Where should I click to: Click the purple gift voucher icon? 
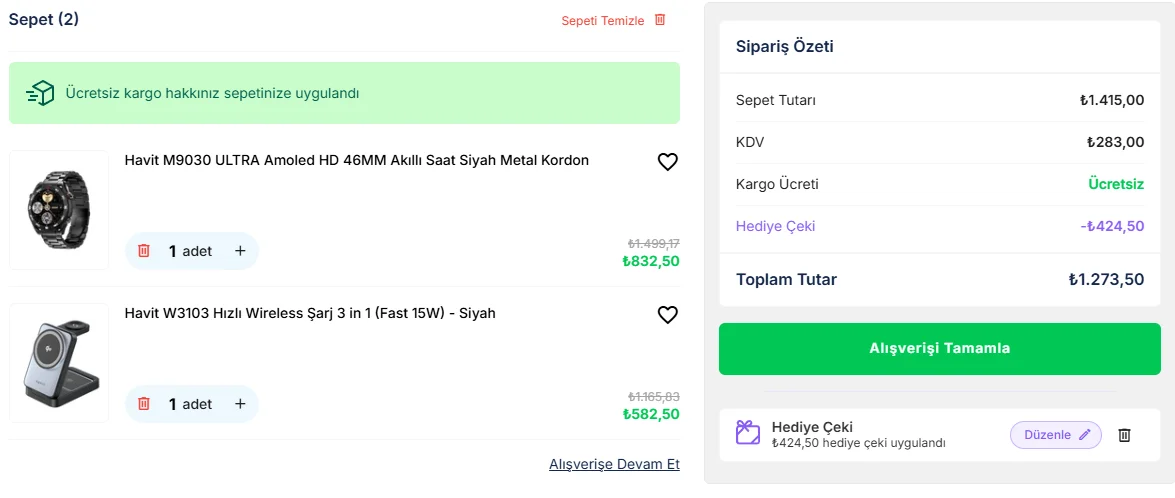[748, 433]
